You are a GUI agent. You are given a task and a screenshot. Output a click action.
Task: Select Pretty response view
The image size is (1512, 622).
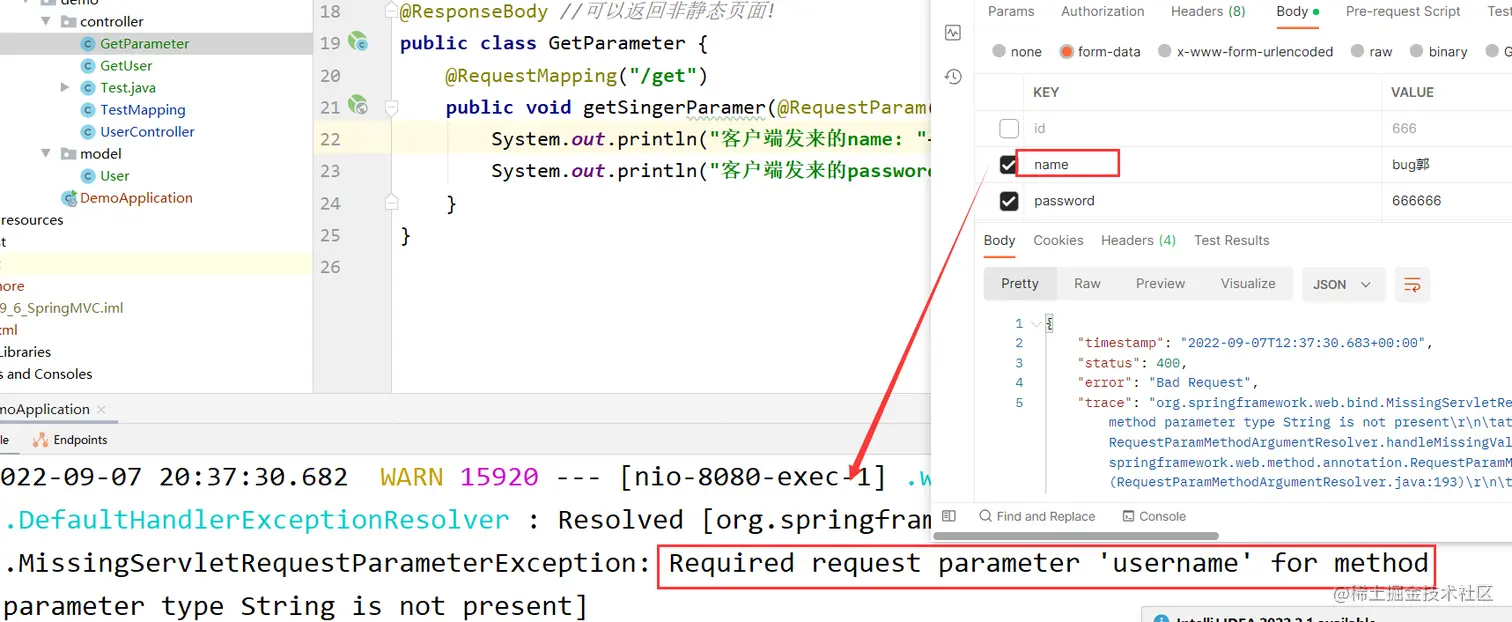click(x=1020, y=284)
